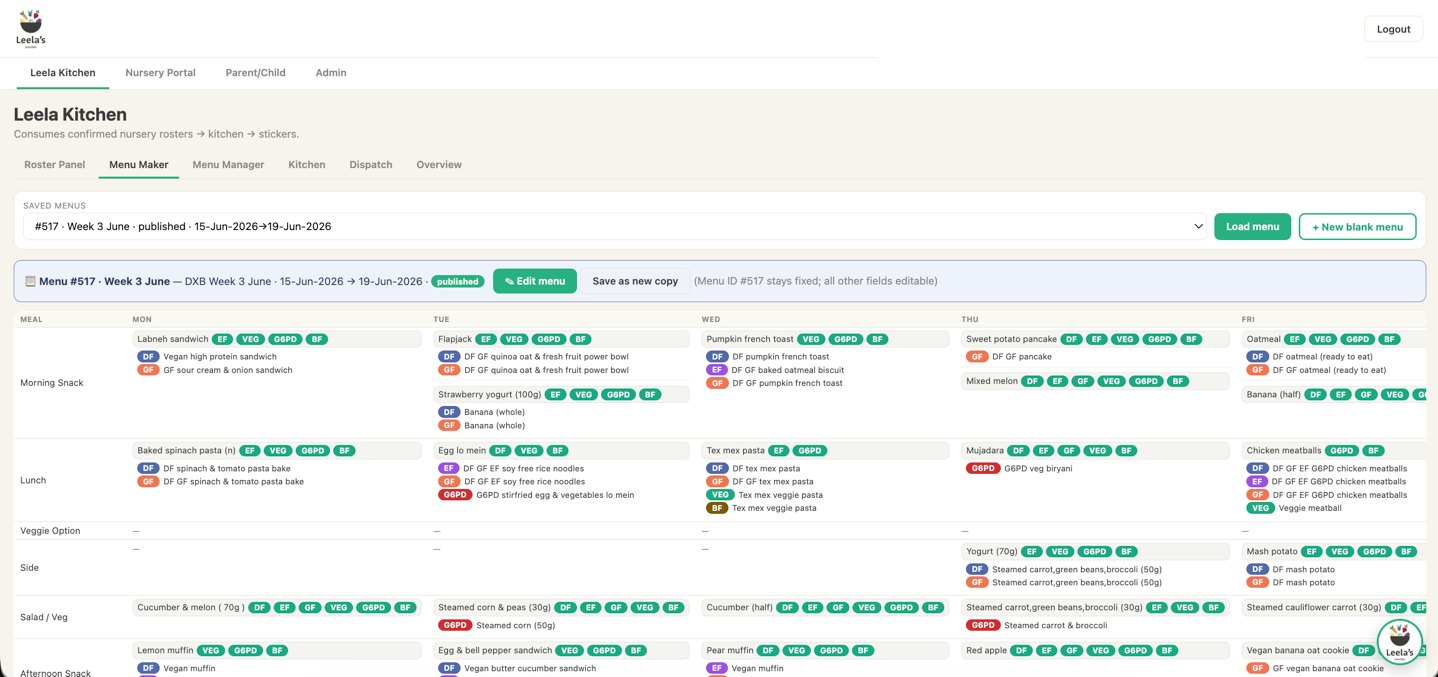Image resolution: width=1438 pixels, height=677 pixels.
Task: Click Vegan high protein sandwich alternative
Action: [220, 357]
